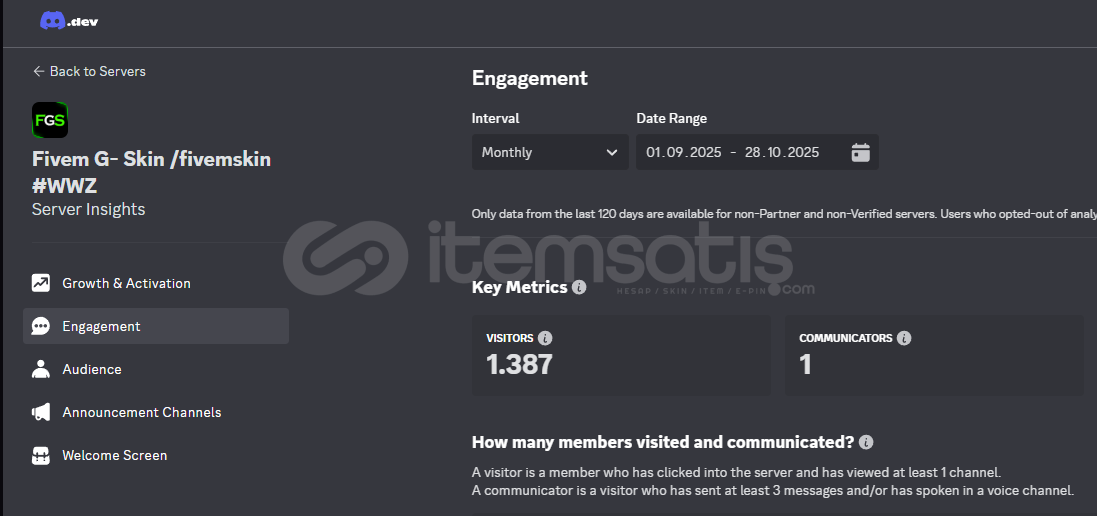
Task: Navigate to Welcome Screen page
Action: point(115,455)
